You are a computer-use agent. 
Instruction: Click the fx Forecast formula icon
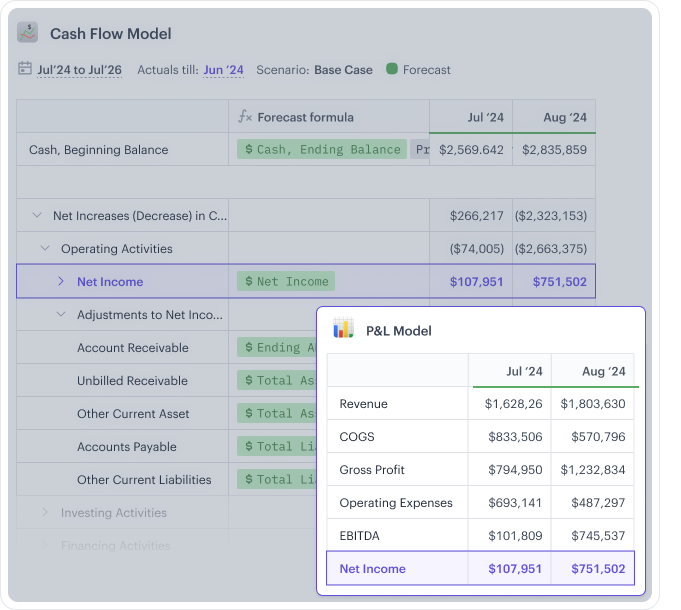pos(245,116)
